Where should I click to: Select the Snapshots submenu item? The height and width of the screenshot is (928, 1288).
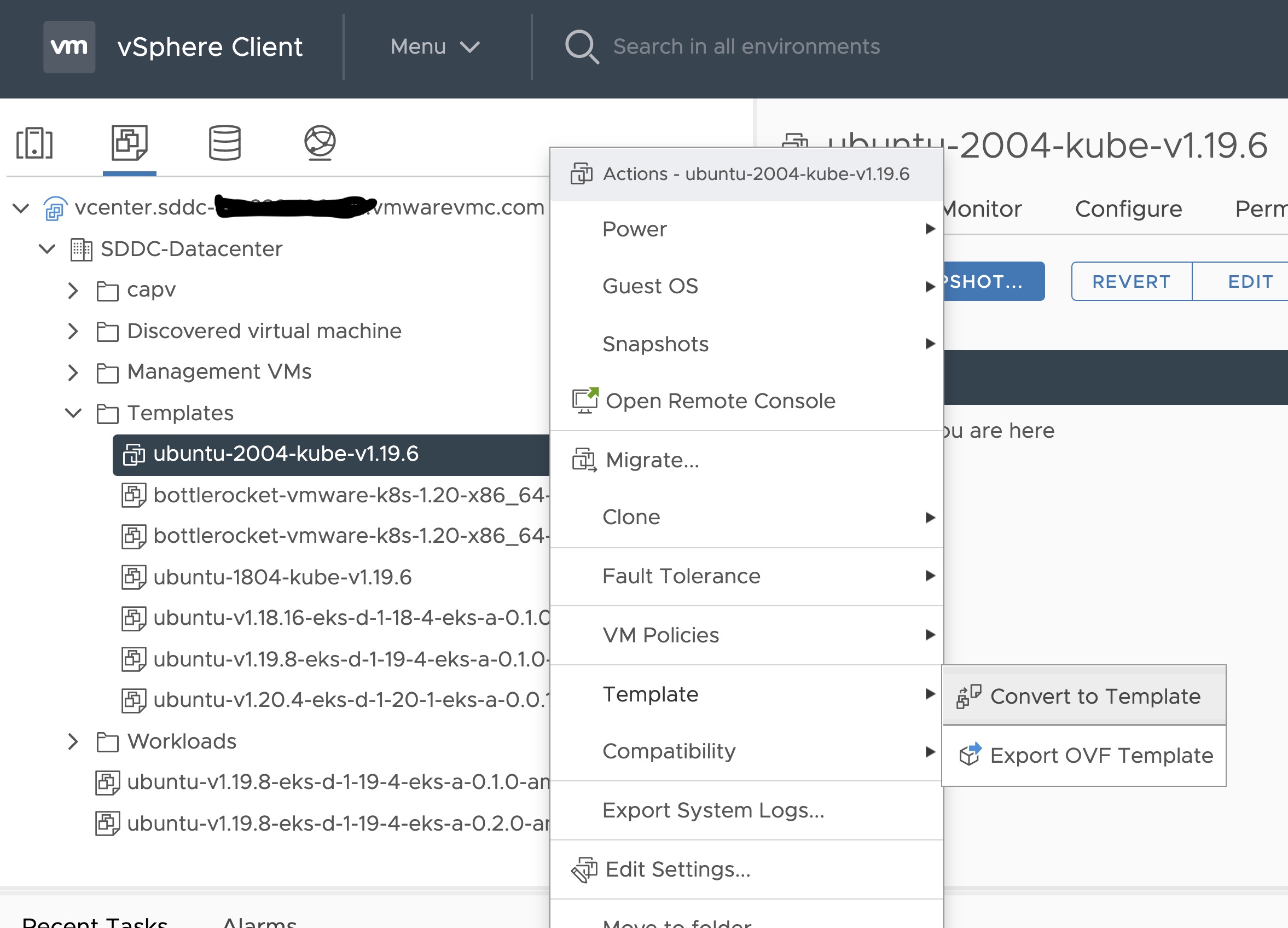tap(656, 343)
